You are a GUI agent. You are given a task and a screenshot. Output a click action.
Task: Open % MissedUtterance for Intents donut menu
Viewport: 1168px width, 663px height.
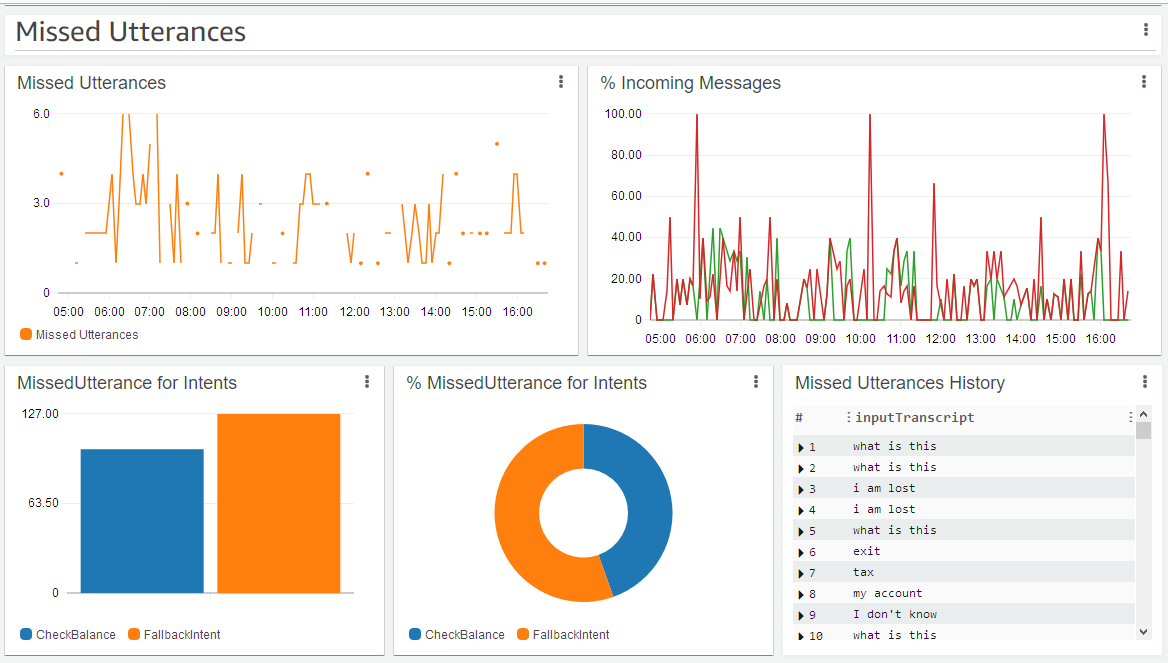pos(755,381)
